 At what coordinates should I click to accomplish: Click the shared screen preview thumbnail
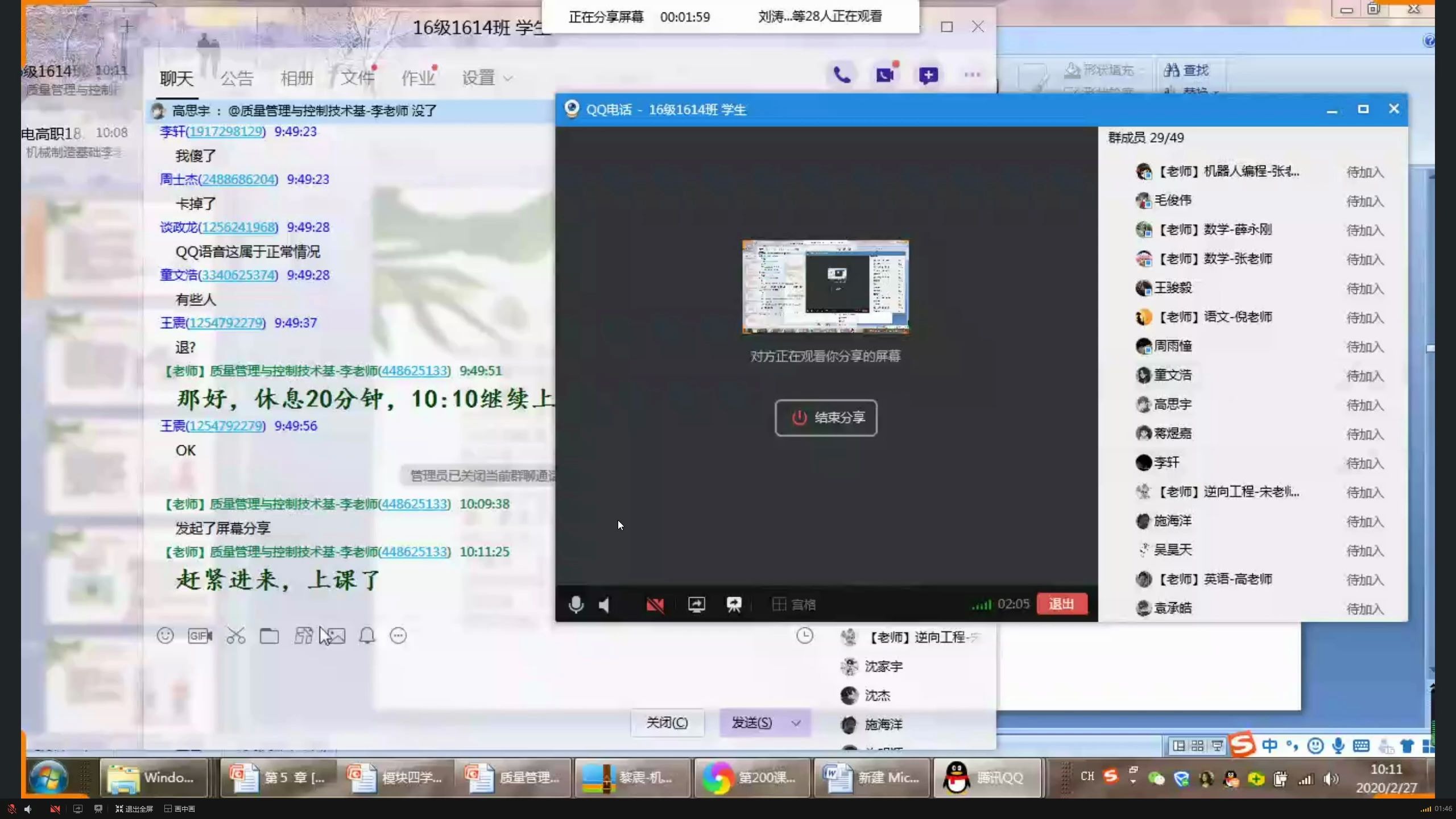tap(825, 286)
